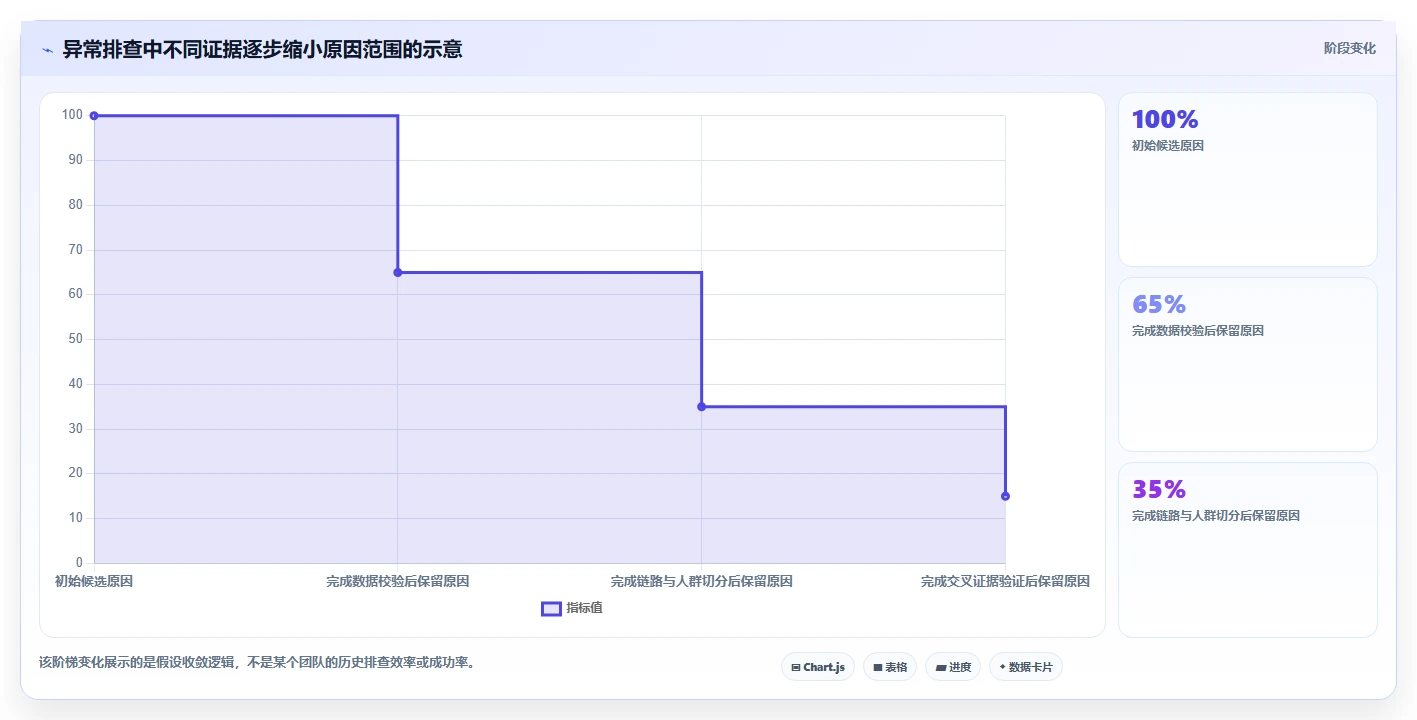Click y-axis tick label 100
Viewport: 1417px width, 720px height.
click(x=72, y=115)
